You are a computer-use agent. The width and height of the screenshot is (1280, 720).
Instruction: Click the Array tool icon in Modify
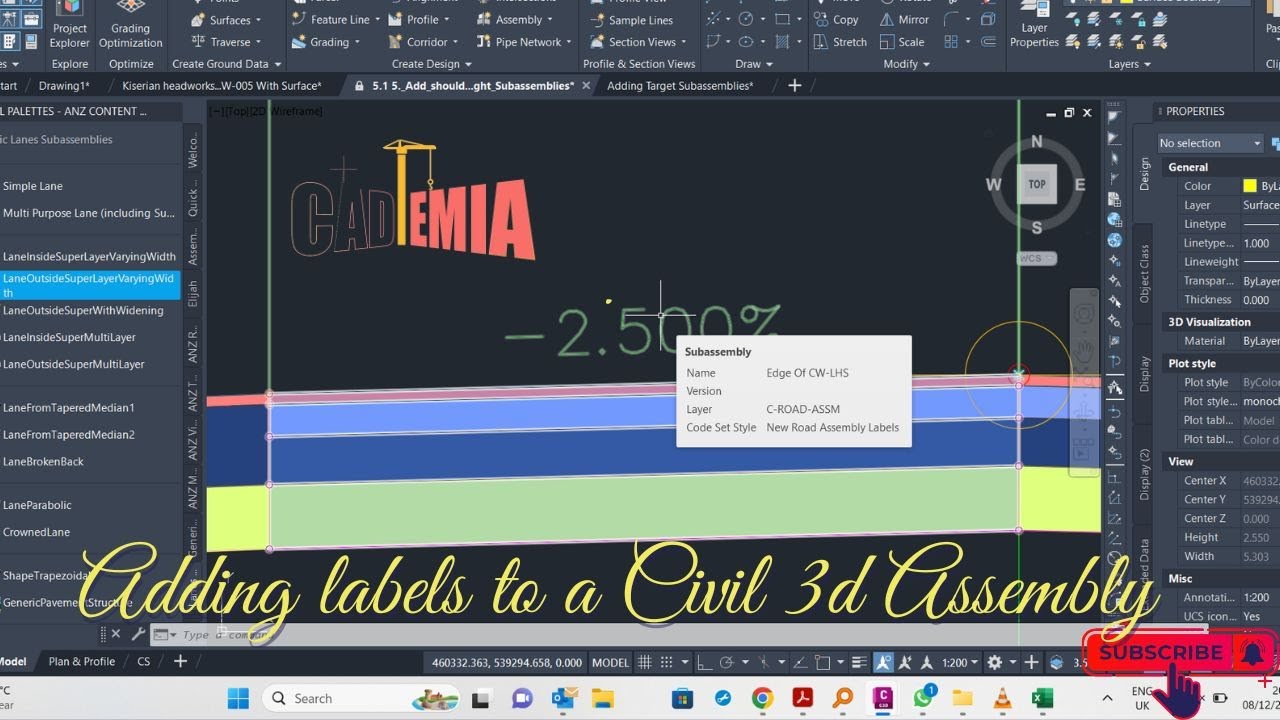click(950, 42)
